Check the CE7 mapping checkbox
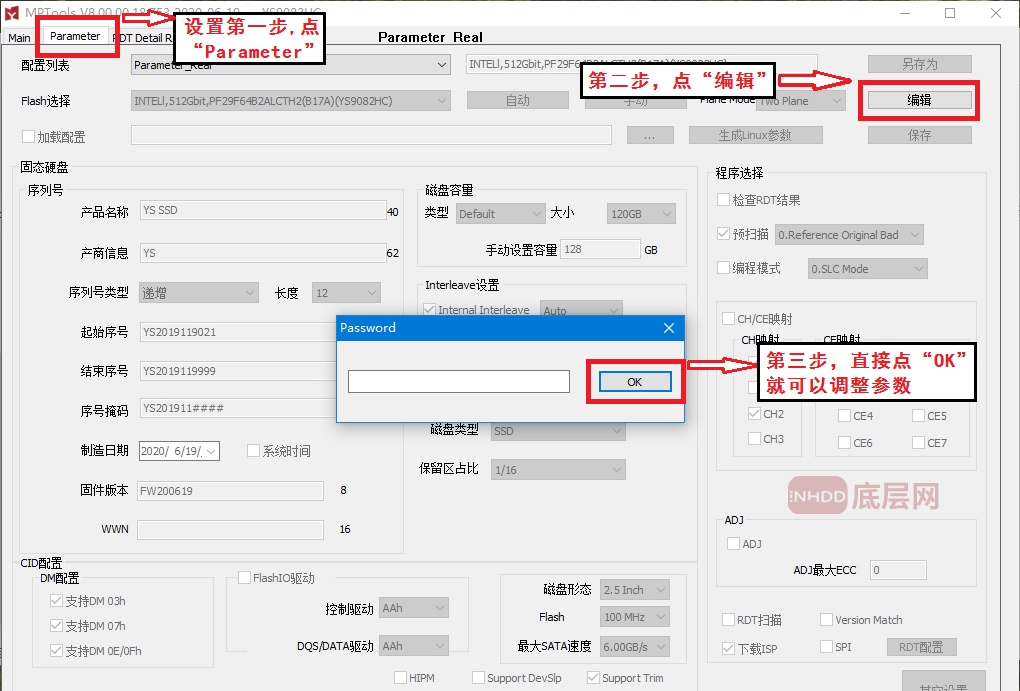The height and width of the screenshot is (691, 1020). click(918, 443)
